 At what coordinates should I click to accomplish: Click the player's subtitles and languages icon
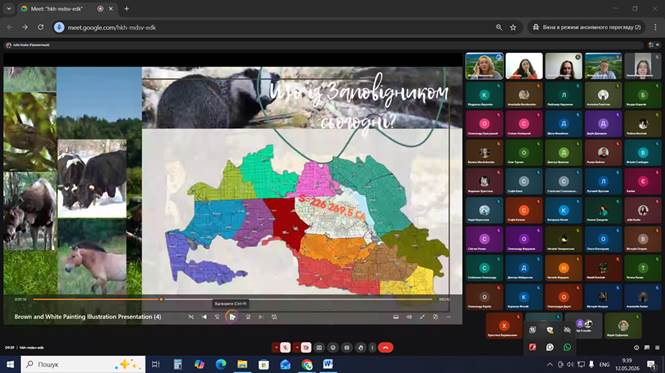pyautogui.click(x=396, y=317)
